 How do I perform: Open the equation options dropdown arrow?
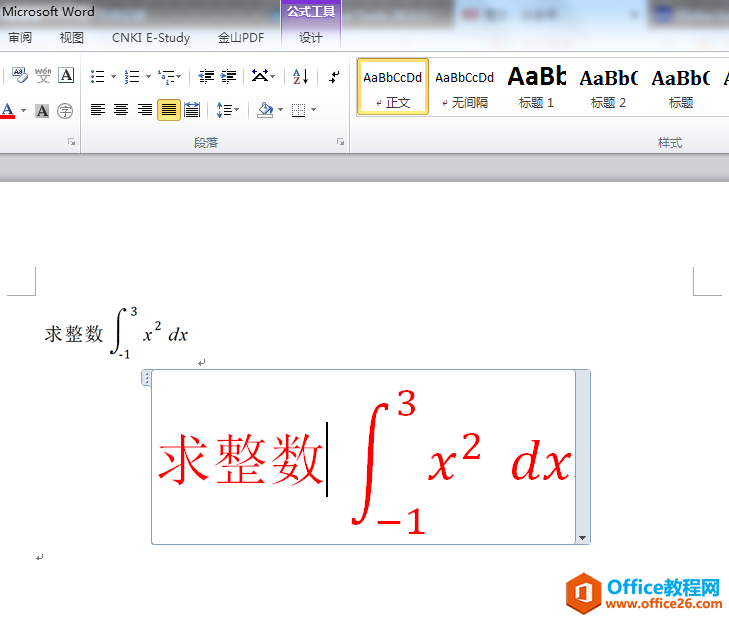click(x=583, y=538)
